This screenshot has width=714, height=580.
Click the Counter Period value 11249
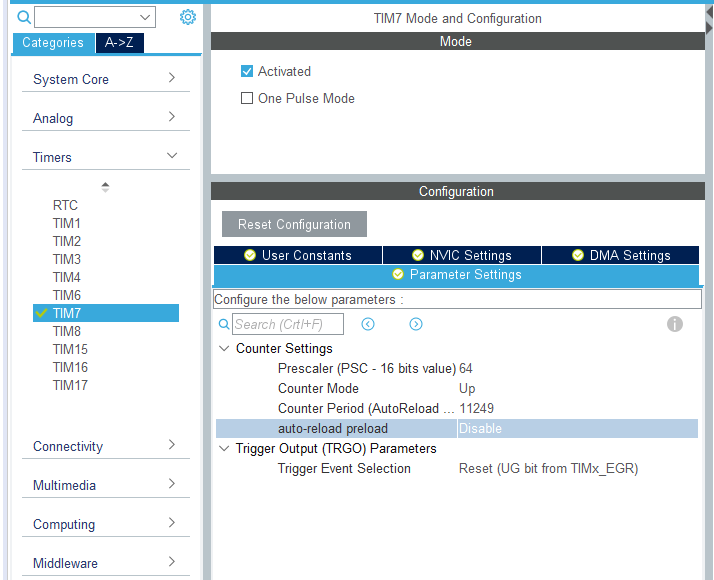pos(476,408)
